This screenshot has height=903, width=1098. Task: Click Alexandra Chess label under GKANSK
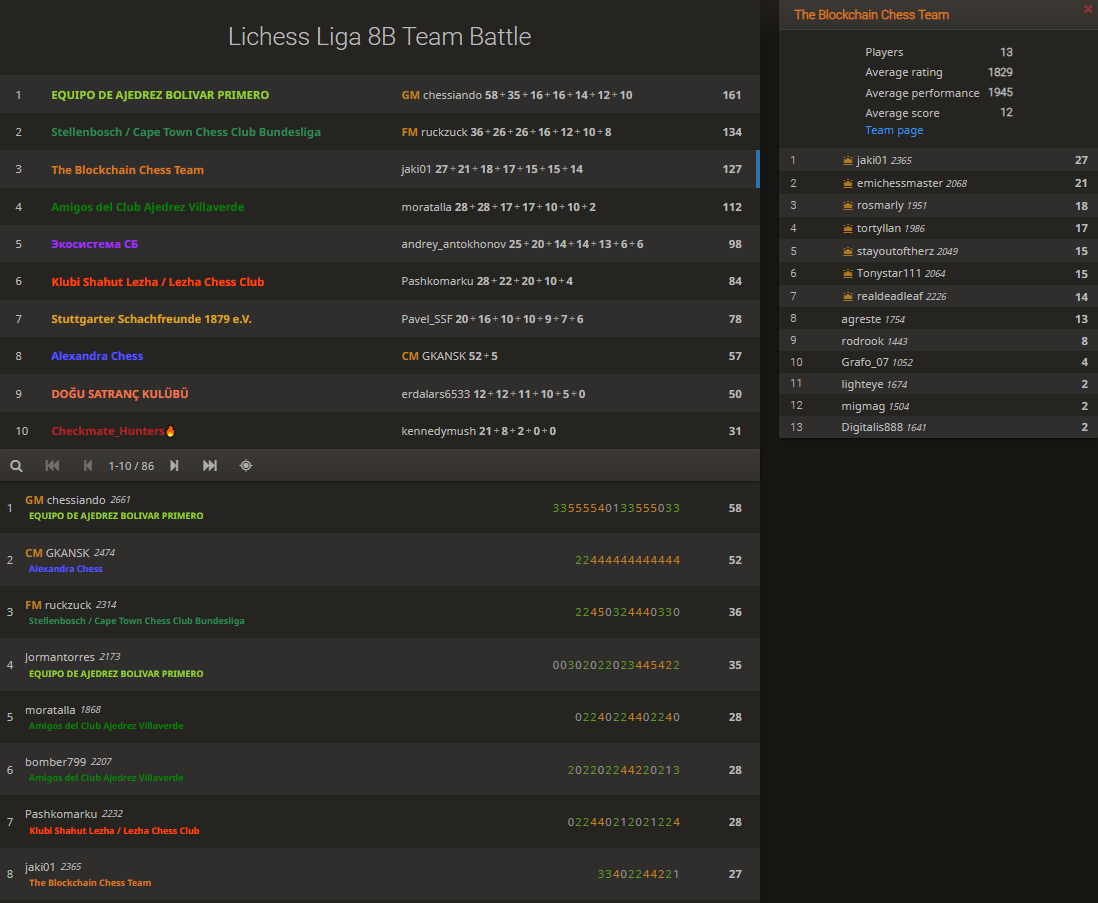[66, 569]
